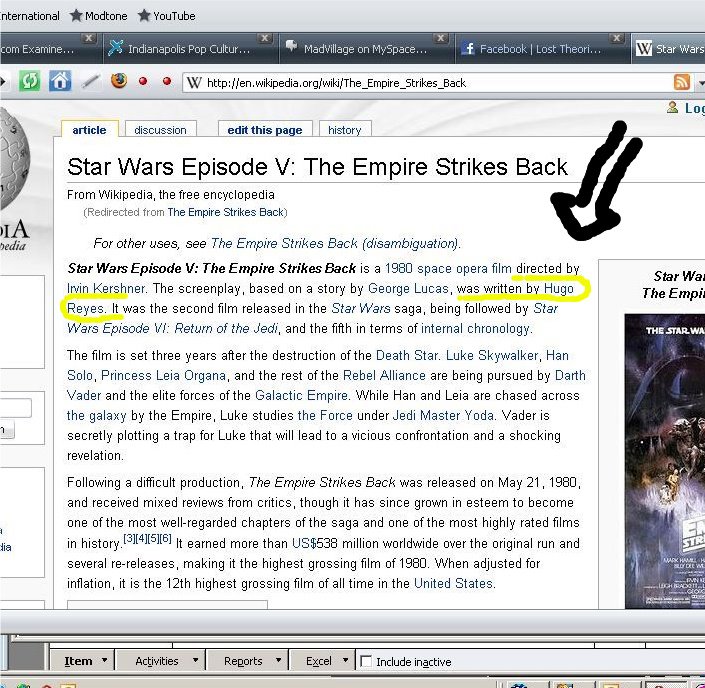Follow the Irvin Kershner link

[x=106, y=288]
